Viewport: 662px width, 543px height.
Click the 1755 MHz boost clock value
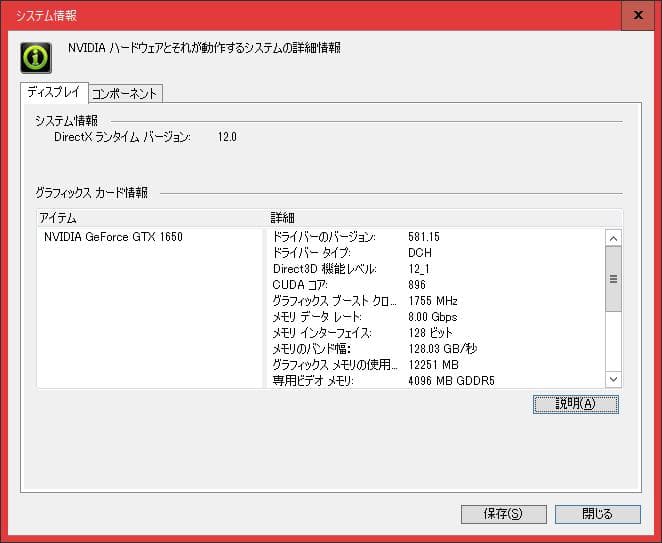click(x=433, y=301)
